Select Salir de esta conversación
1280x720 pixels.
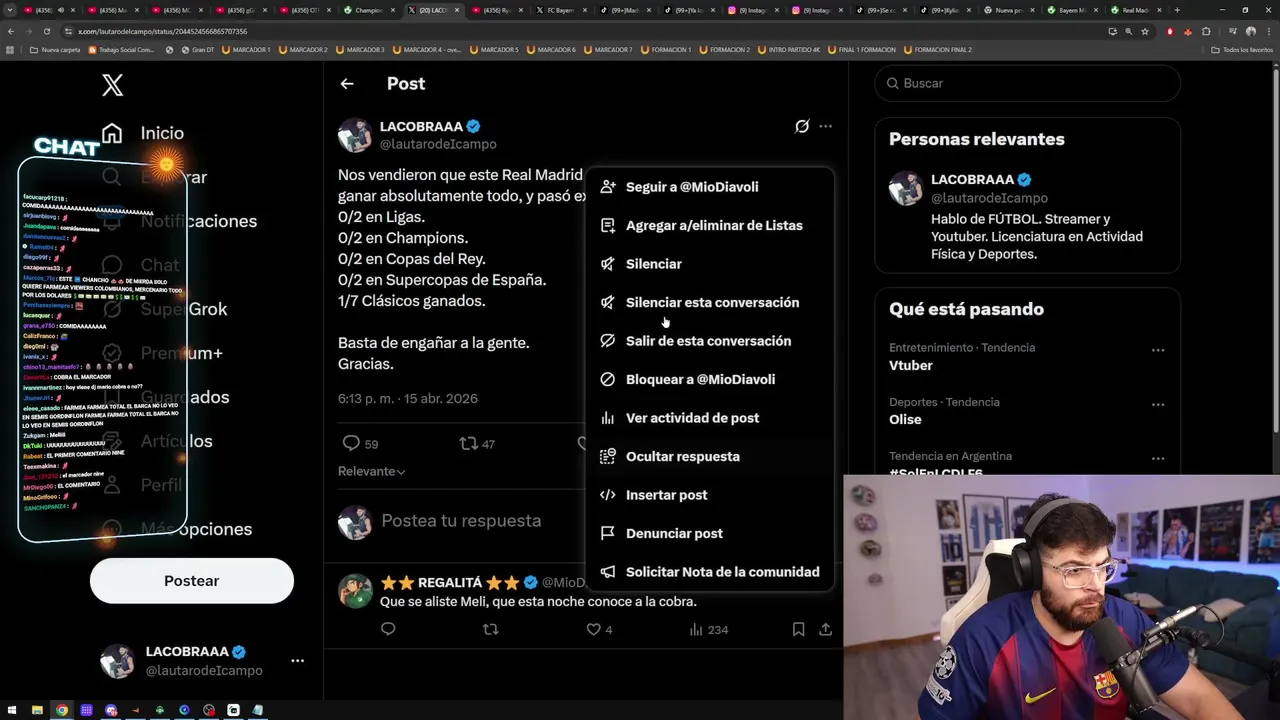coord(709,341)
